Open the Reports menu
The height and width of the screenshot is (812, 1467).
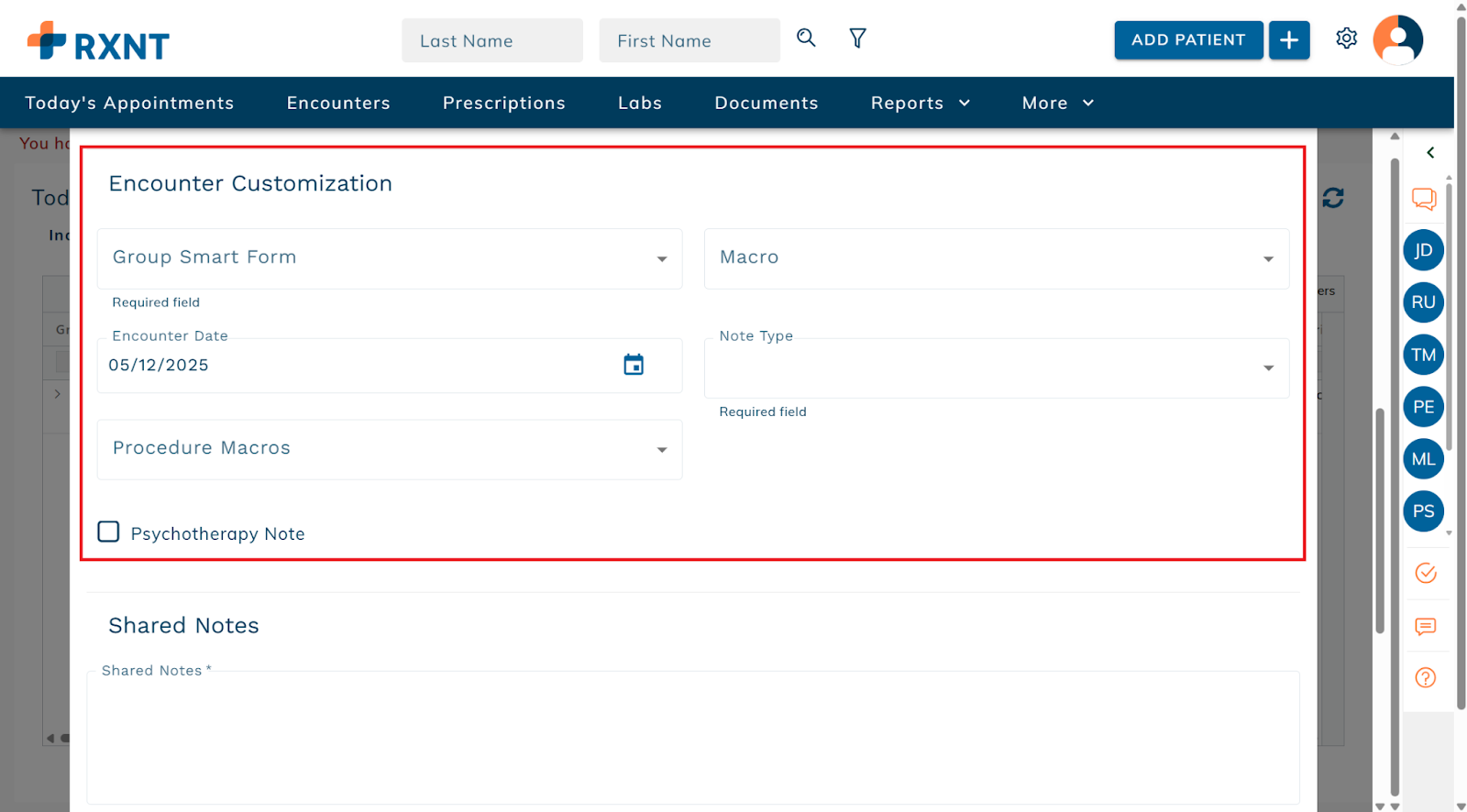(x=920, y=104)
